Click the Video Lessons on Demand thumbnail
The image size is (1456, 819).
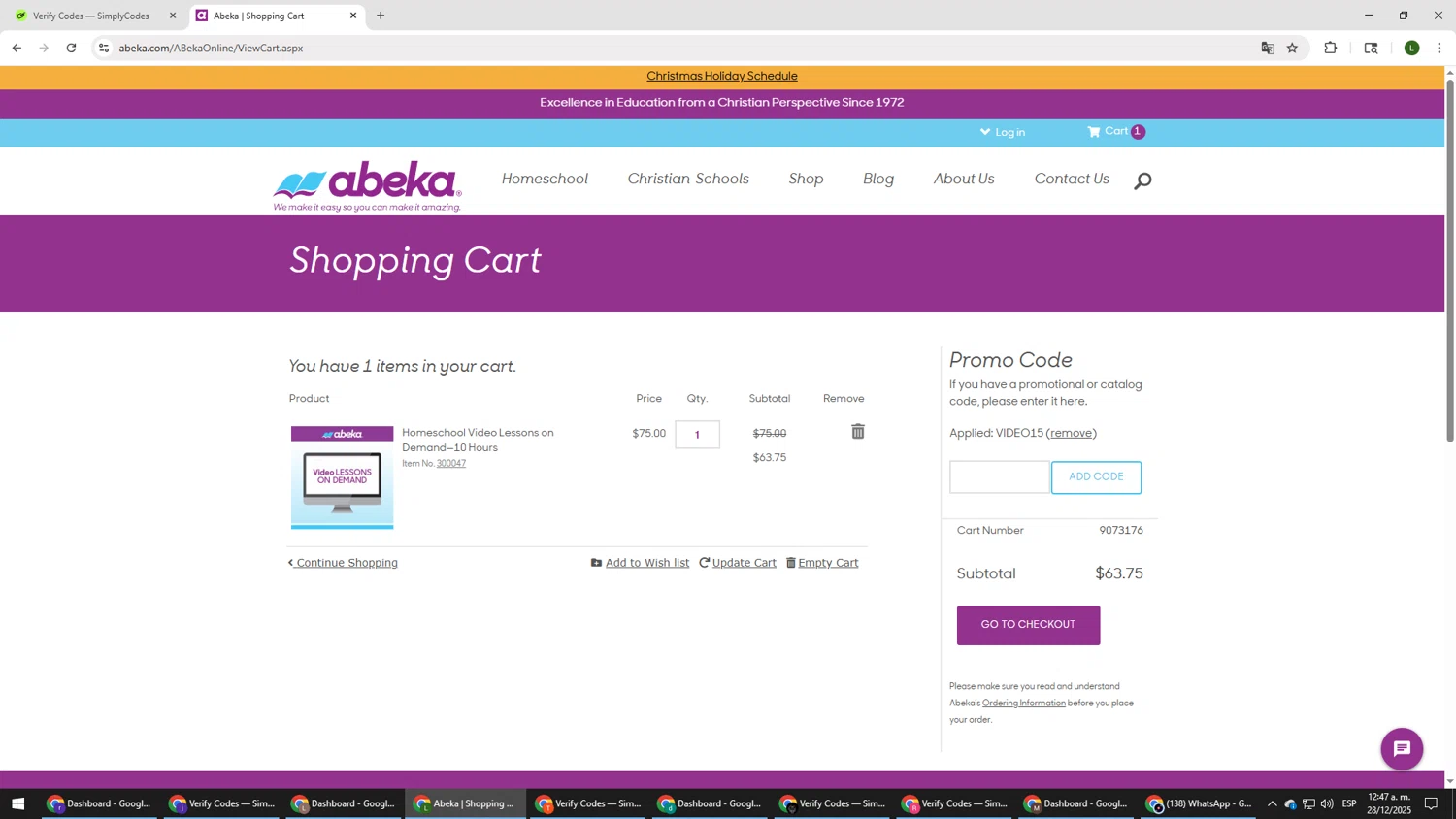click(x=342, y=477)
